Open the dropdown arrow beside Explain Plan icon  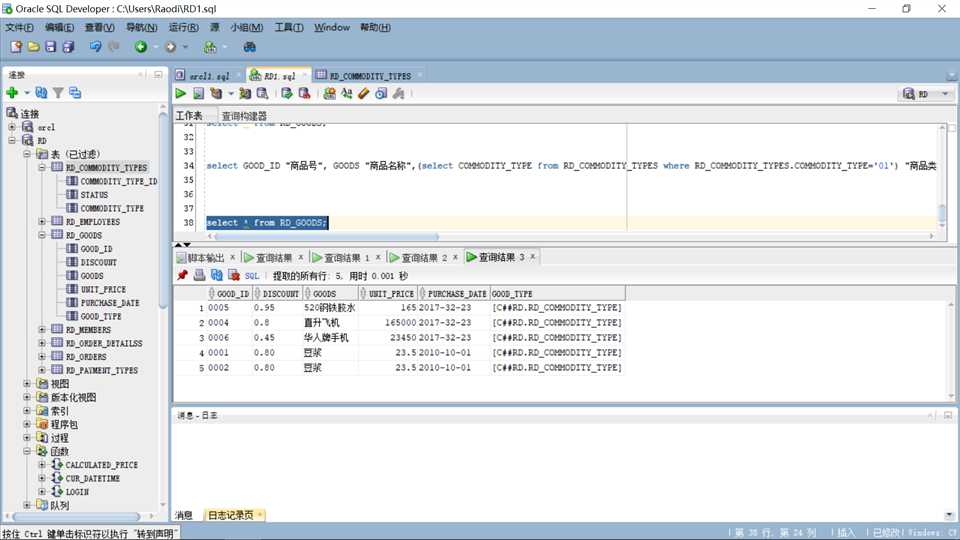coord(231,94)
